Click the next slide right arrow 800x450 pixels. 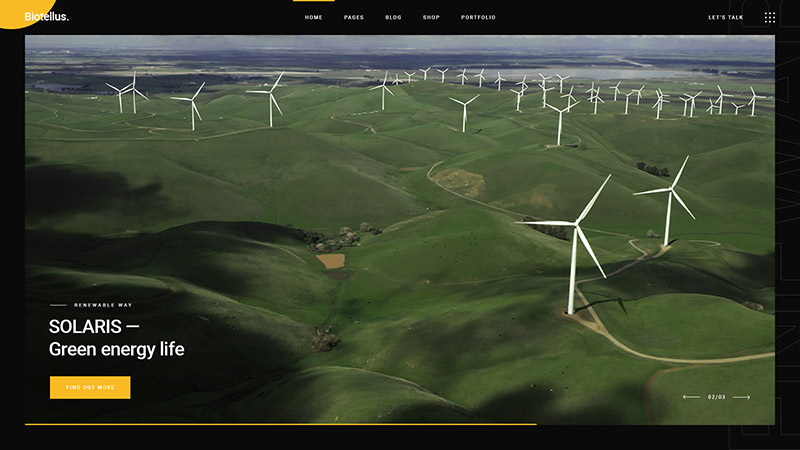pos(741,397)
